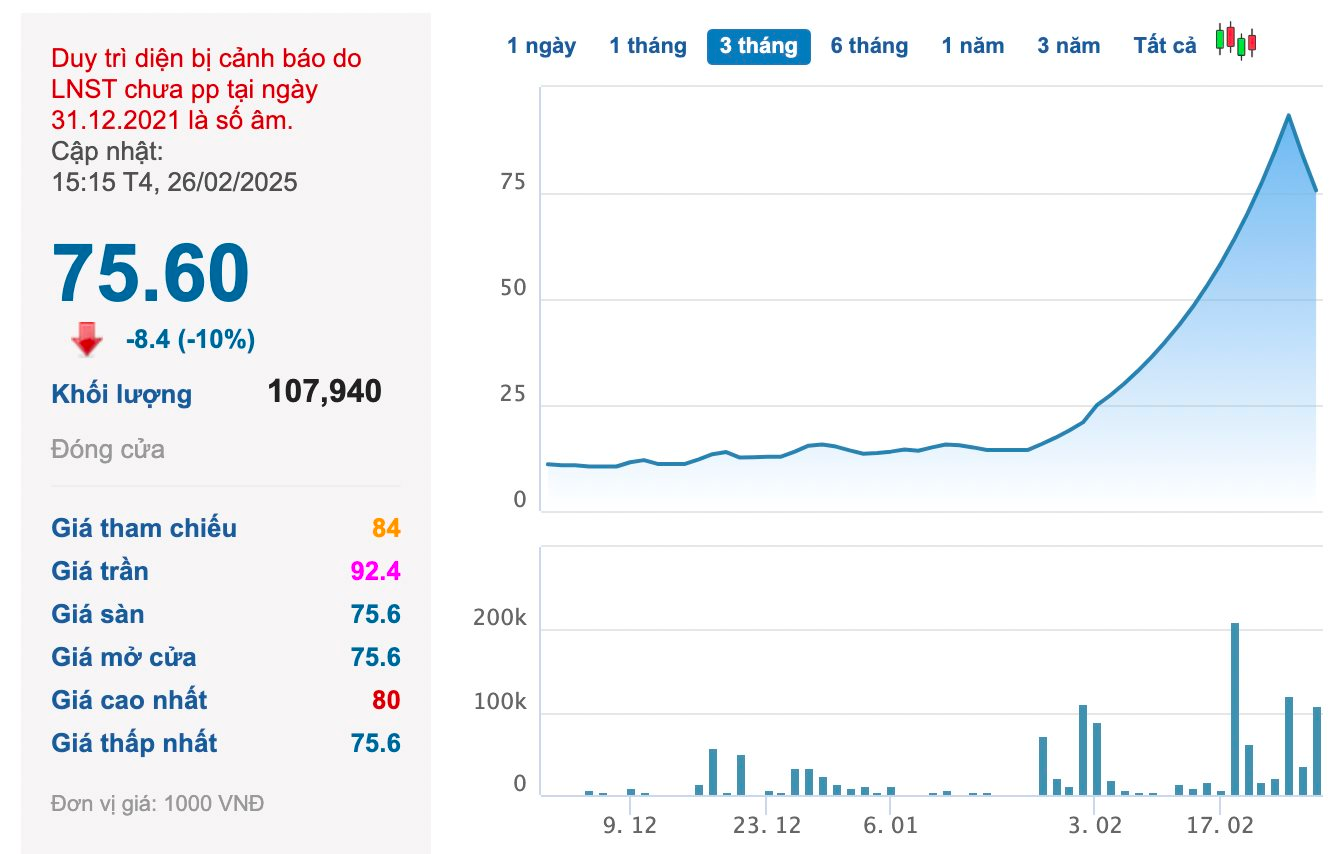
Task: Click the 'Đóng cửa' status text
Action: click(108, 449)
